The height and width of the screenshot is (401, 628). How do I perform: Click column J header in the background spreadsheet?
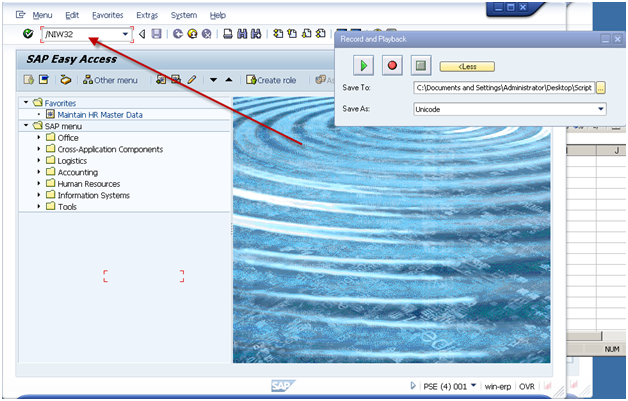[x=616, y=151]
